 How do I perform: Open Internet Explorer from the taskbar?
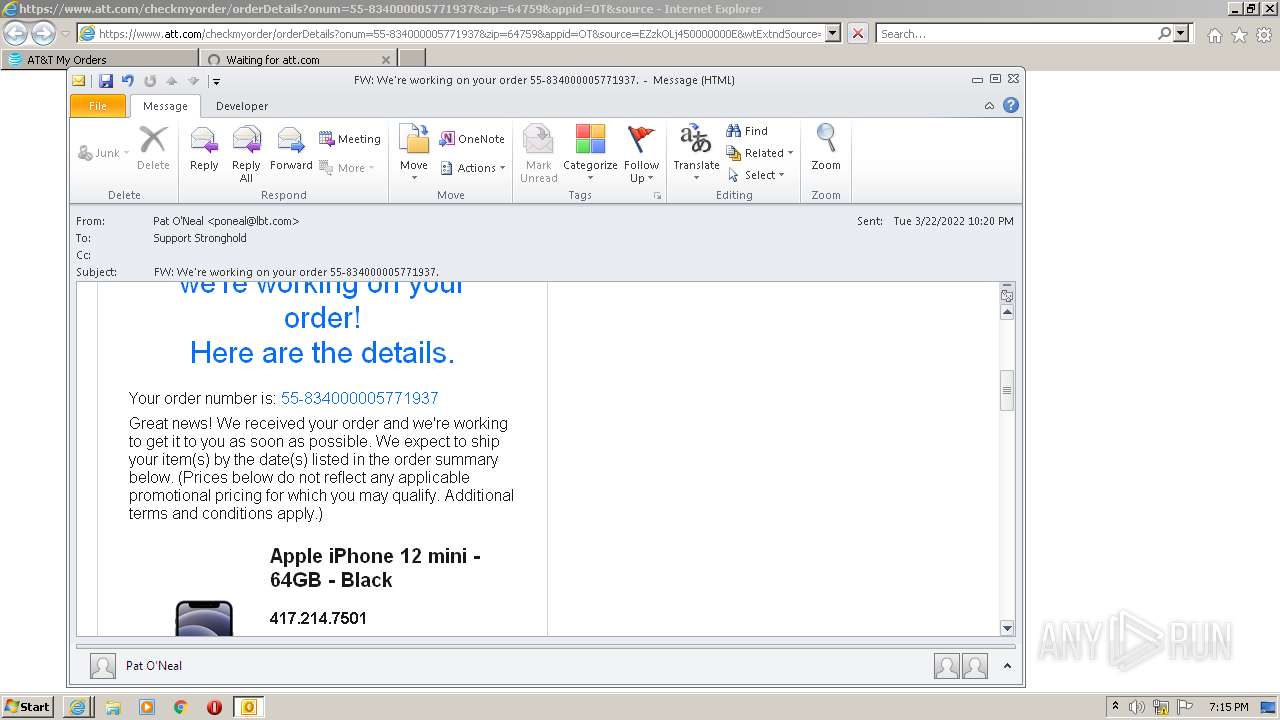(78, 707)
